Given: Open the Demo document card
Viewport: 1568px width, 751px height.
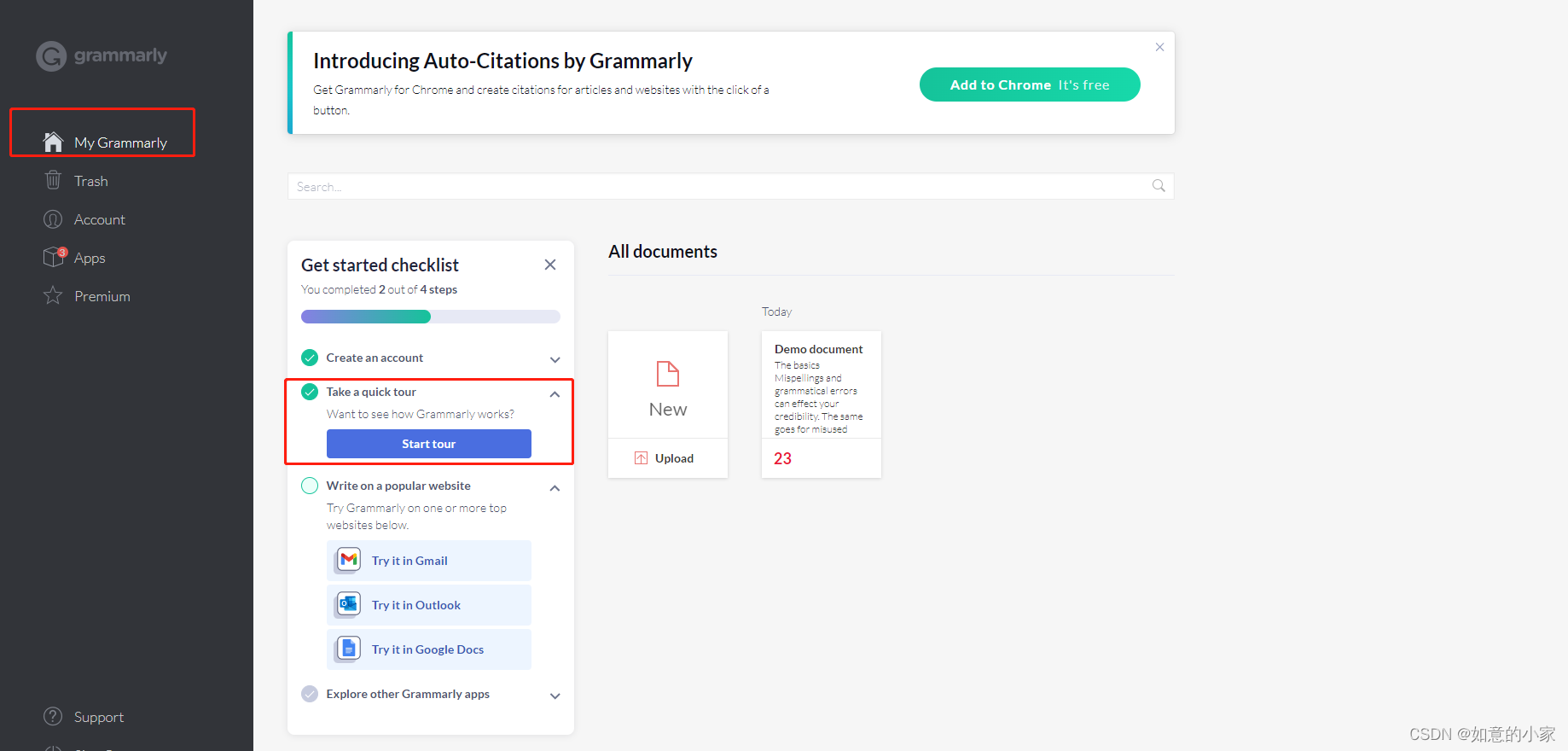Looking at the screenshot, I should pyautogui.click(x=821, y=404).
